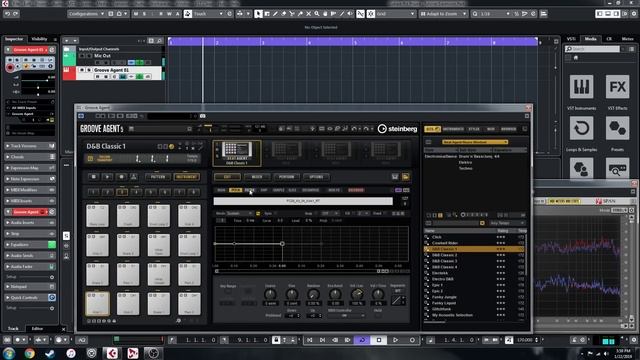Go to project start in transport bar
The image size is (640, 360).
[309, 340]
